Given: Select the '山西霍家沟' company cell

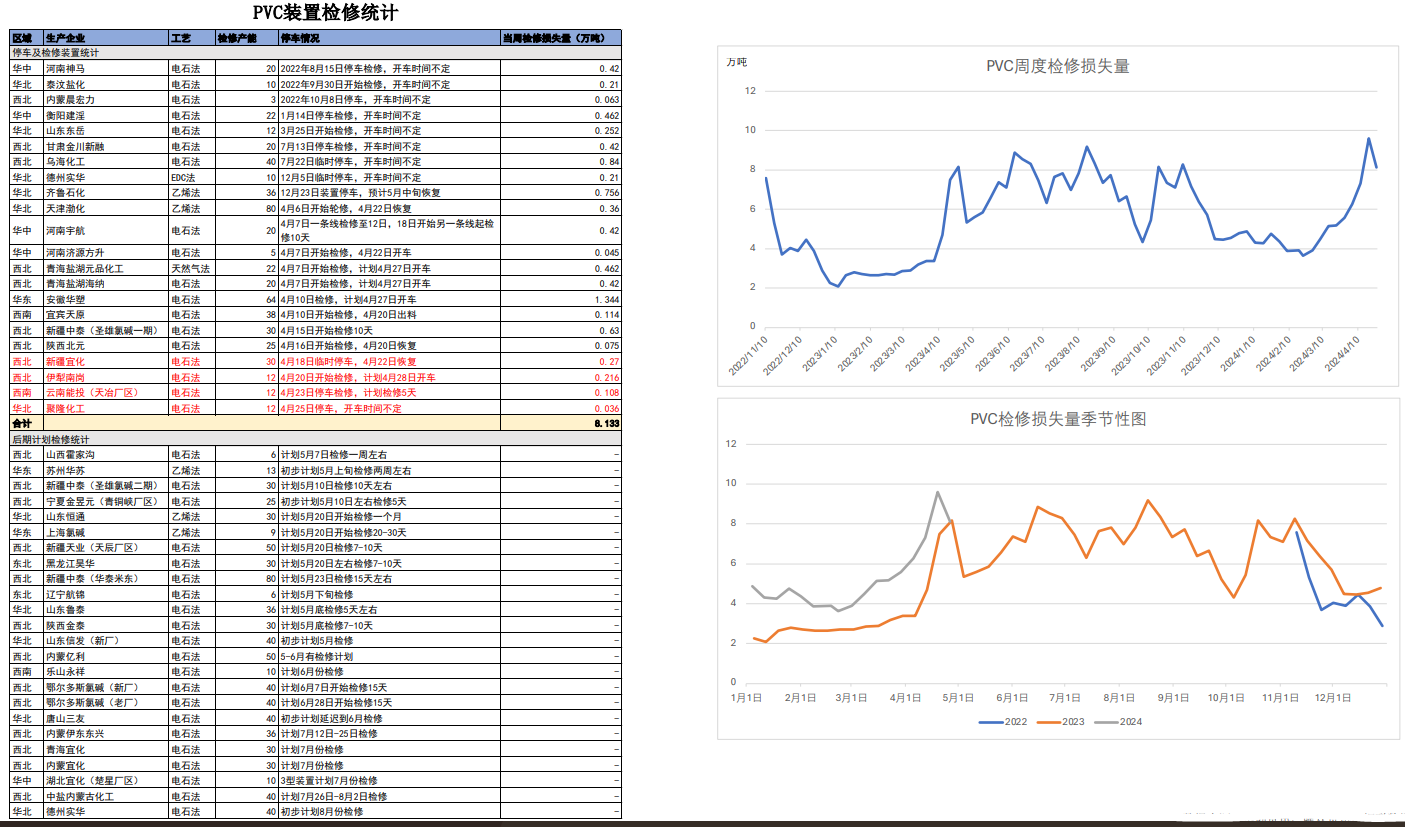Looking at the screenshot, I should [106, 455].
